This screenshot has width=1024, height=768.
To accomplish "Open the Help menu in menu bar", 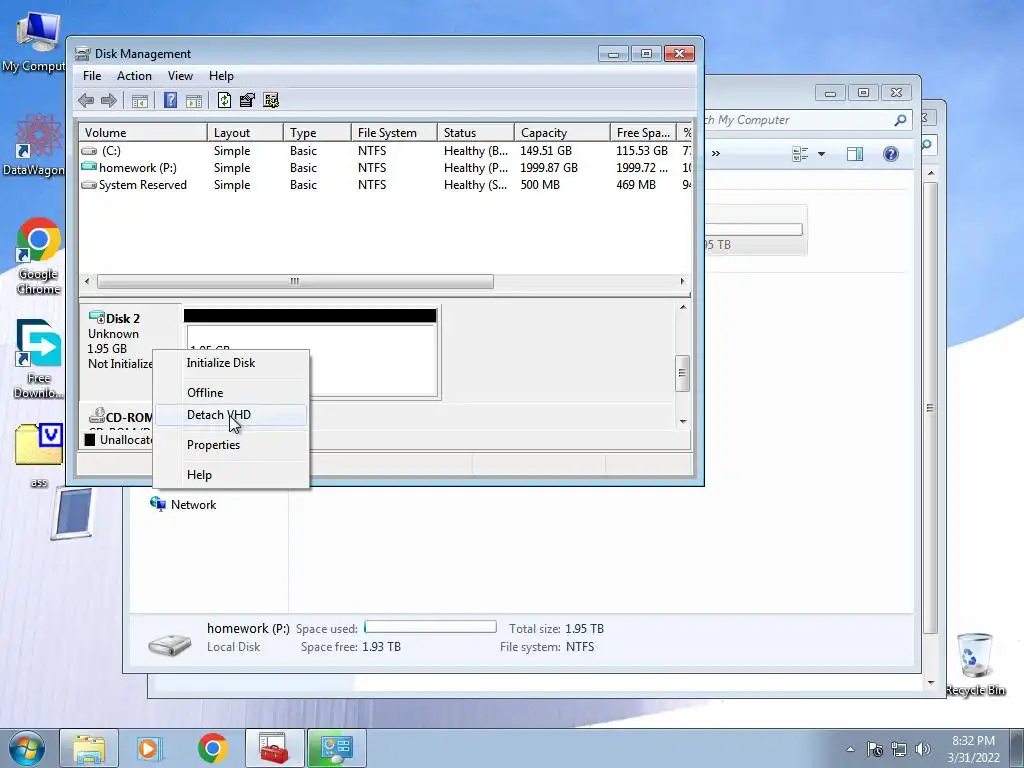I will coord(221,76).
